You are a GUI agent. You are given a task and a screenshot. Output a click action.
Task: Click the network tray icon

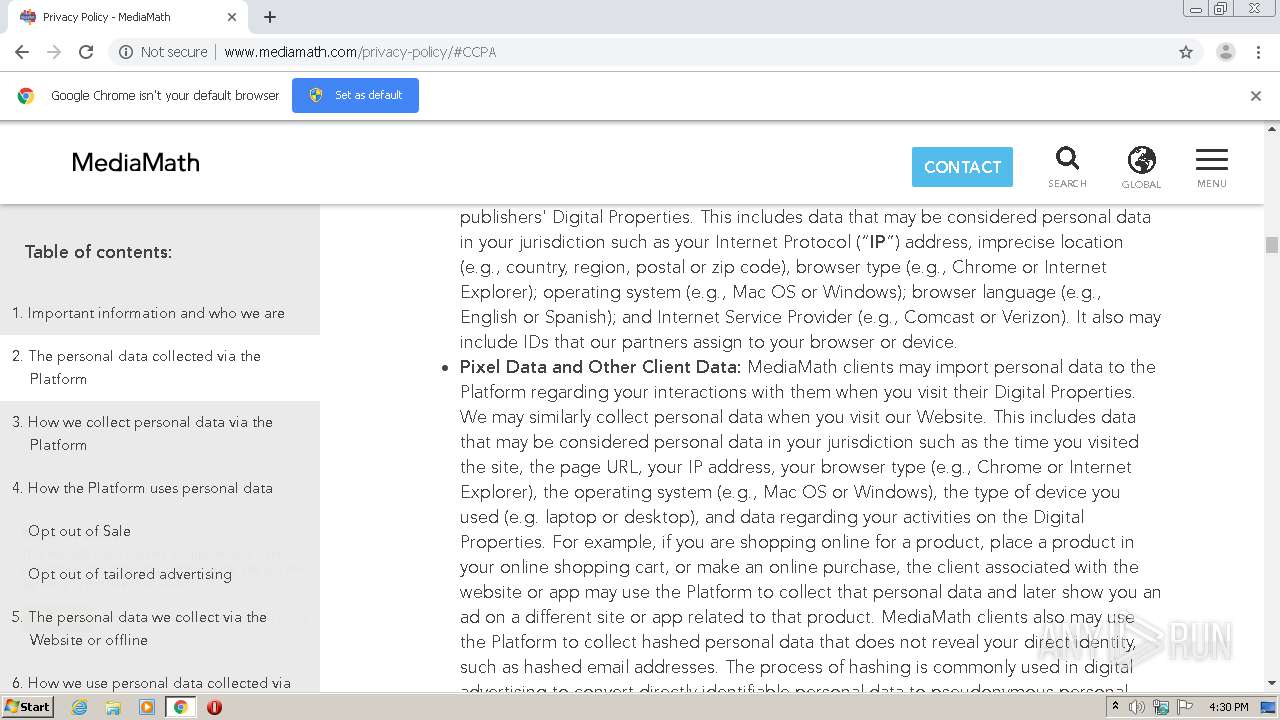[x=1161, y=707]
